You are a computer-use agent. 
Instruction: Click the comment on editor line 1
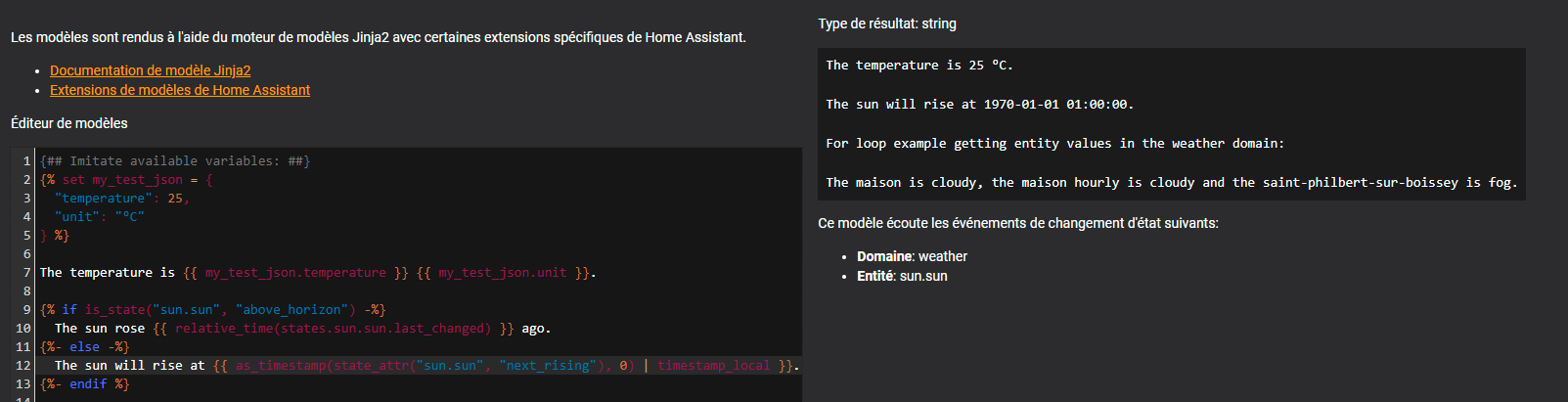pos(175,161)
